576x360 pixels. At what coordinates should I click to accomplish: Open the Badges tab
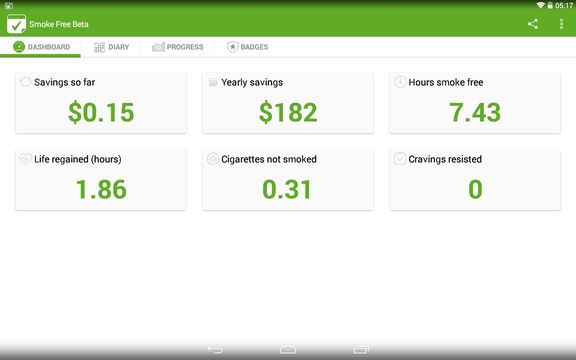click(247, 47)
